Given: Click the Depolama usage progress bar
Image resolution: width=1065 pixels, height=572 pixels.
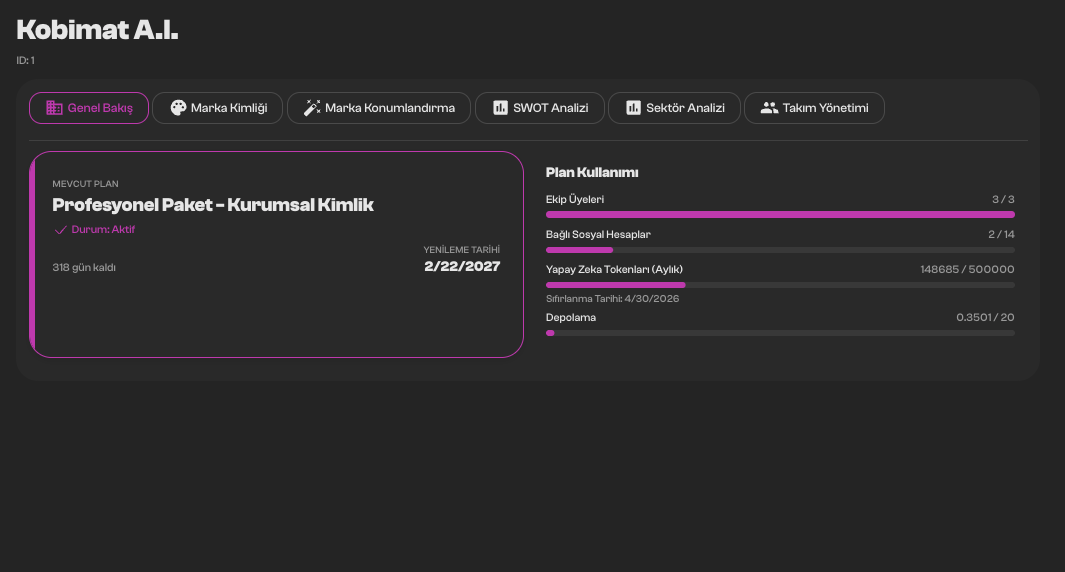Looking at the screenshot, I should (780, 333).
